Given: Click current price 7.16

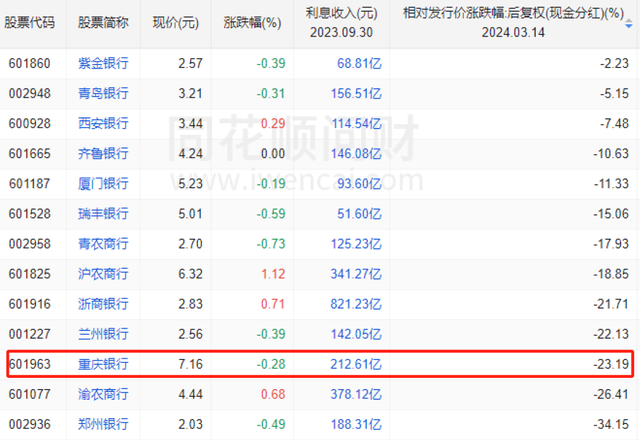Looking at the screenshot, I should click(190, 364).
